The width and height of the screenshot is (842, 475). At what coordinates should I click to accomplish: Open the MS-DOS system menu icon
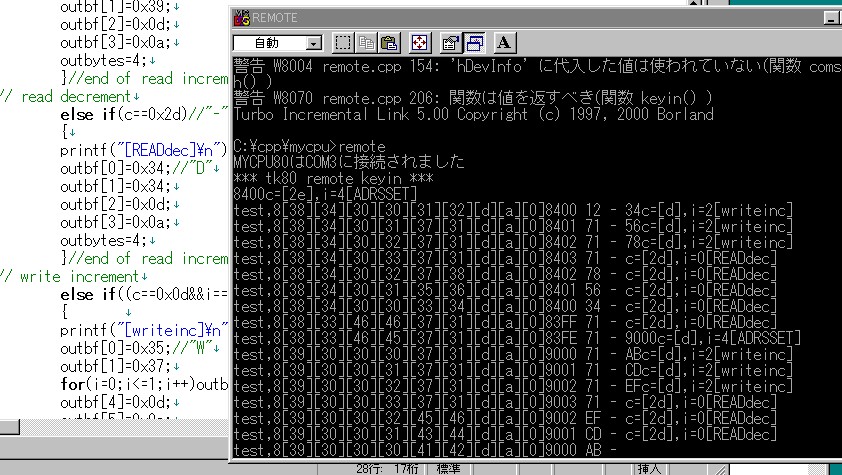click(241, 18)
